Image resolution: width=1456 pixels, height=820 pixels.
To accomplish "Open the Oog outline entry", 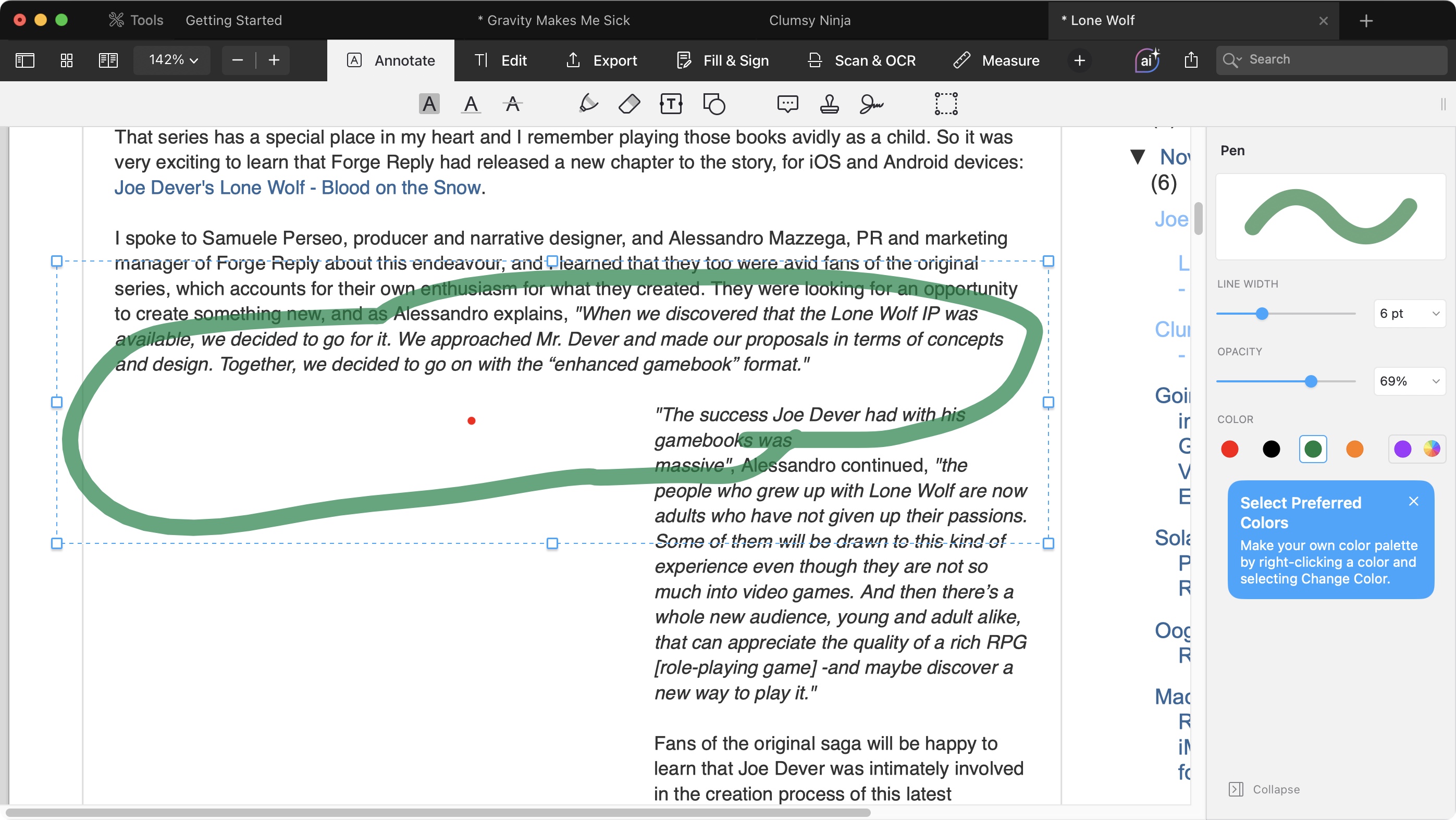I will (x=1173, y=630).
